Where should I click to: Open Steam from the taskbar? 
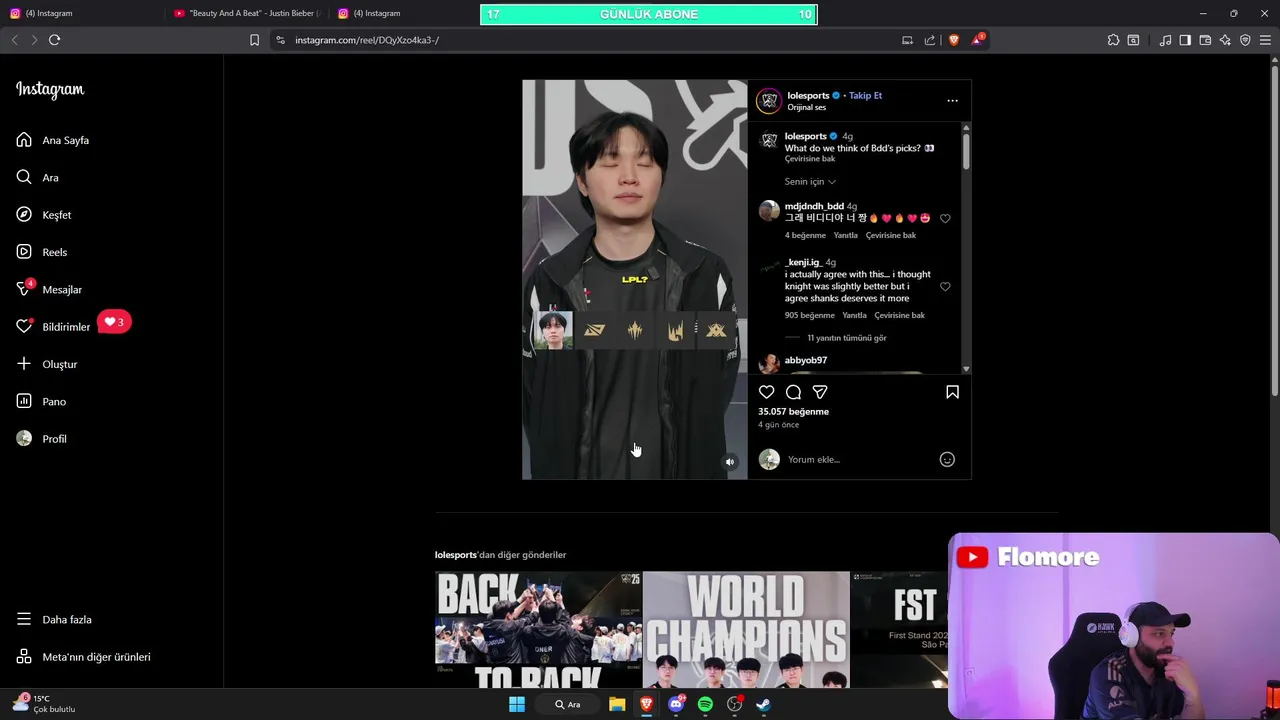pos(763,704)
